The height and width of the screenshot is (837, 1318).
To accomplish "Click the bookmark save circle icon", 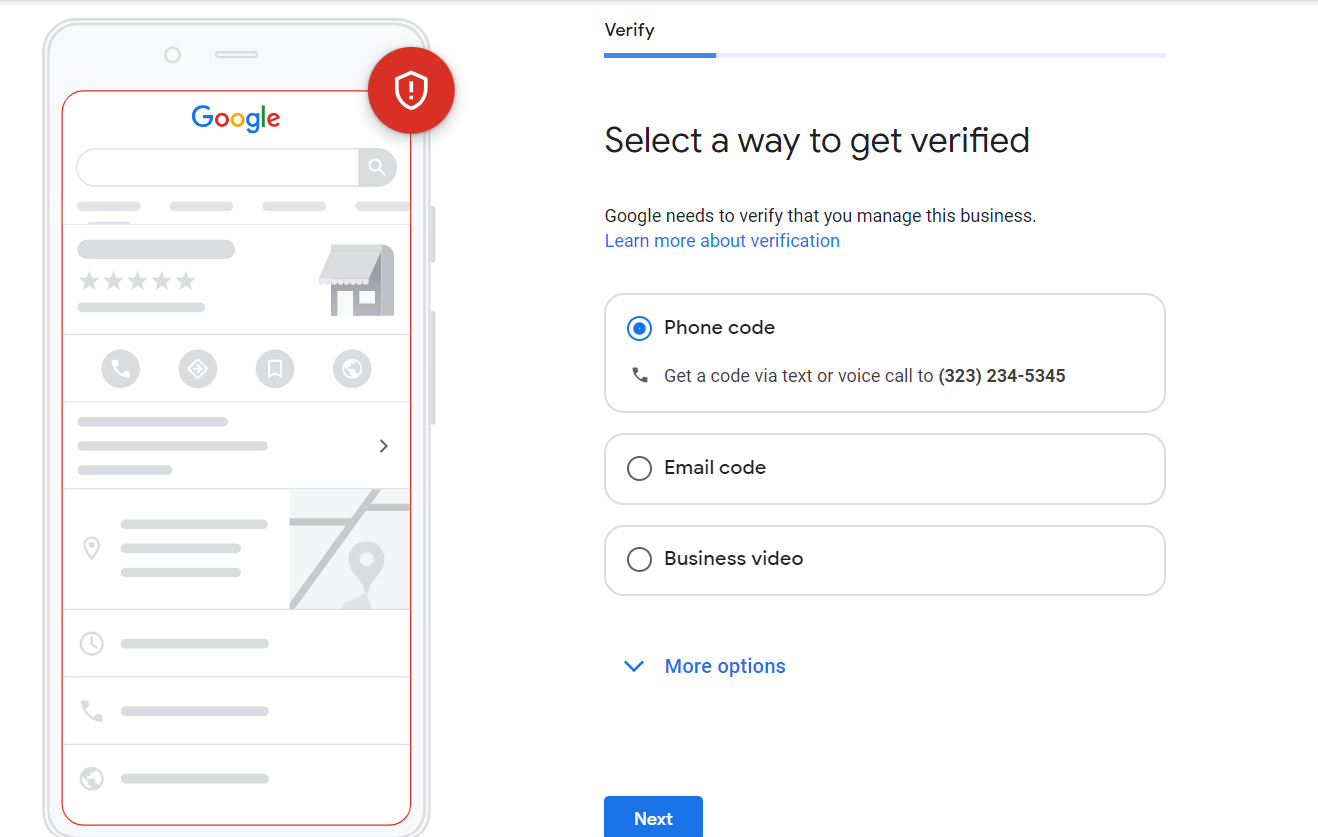I will point(275,369).
